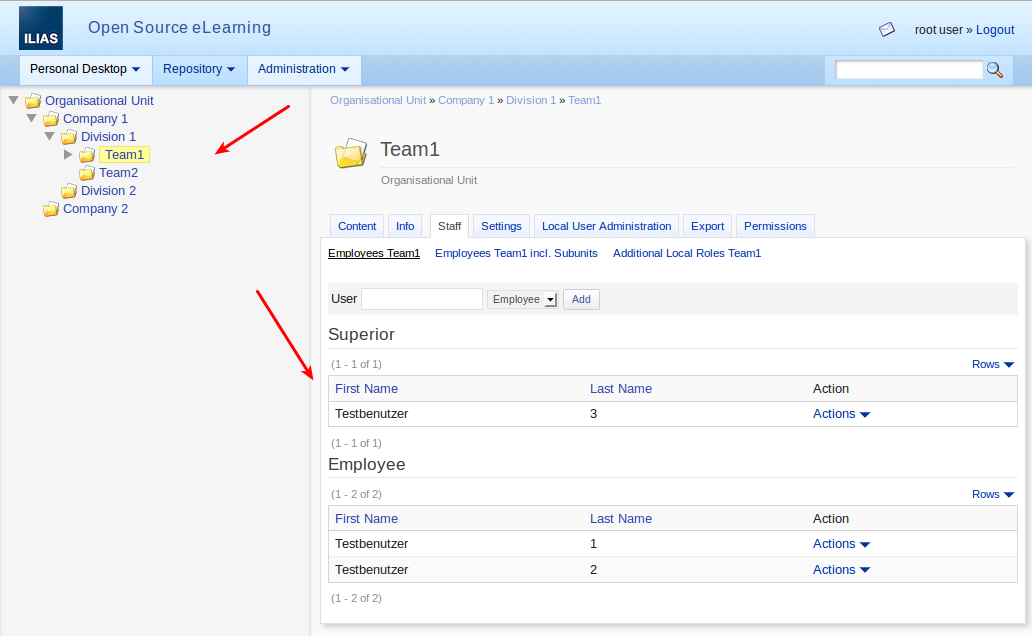Click the Logout link
The height and width of the screenshot is (636, 1032).
(x=994, y=30)
